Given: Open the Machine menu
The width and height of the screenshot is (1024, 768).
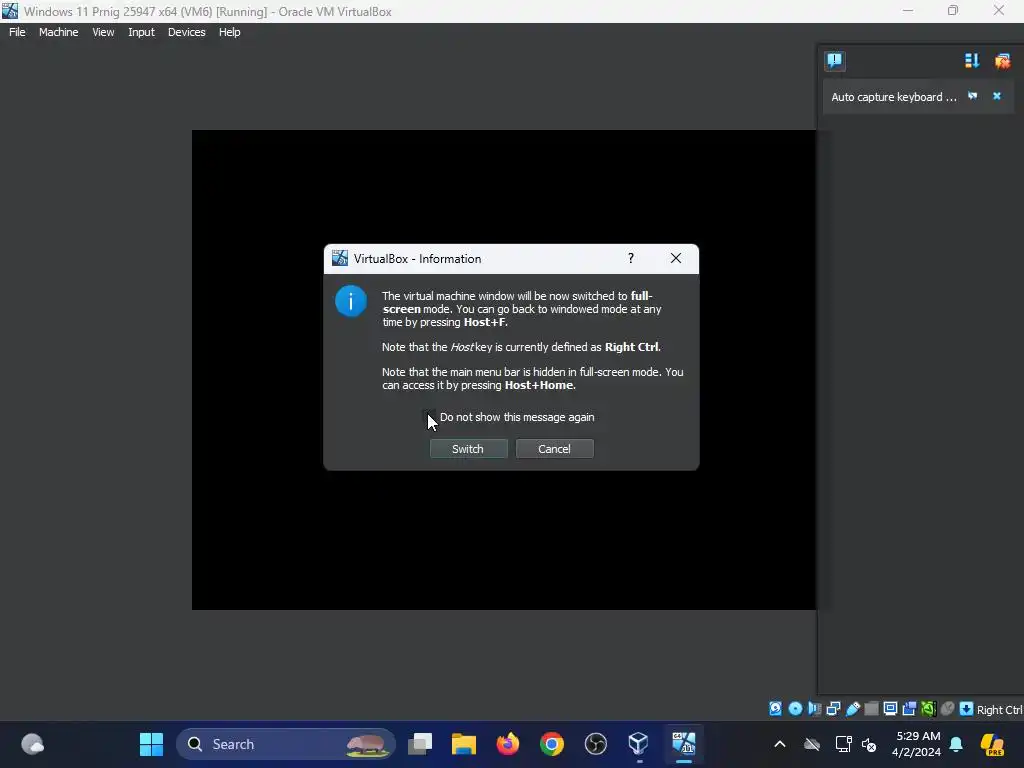Looking at the screenshot, I should point(59,32).
